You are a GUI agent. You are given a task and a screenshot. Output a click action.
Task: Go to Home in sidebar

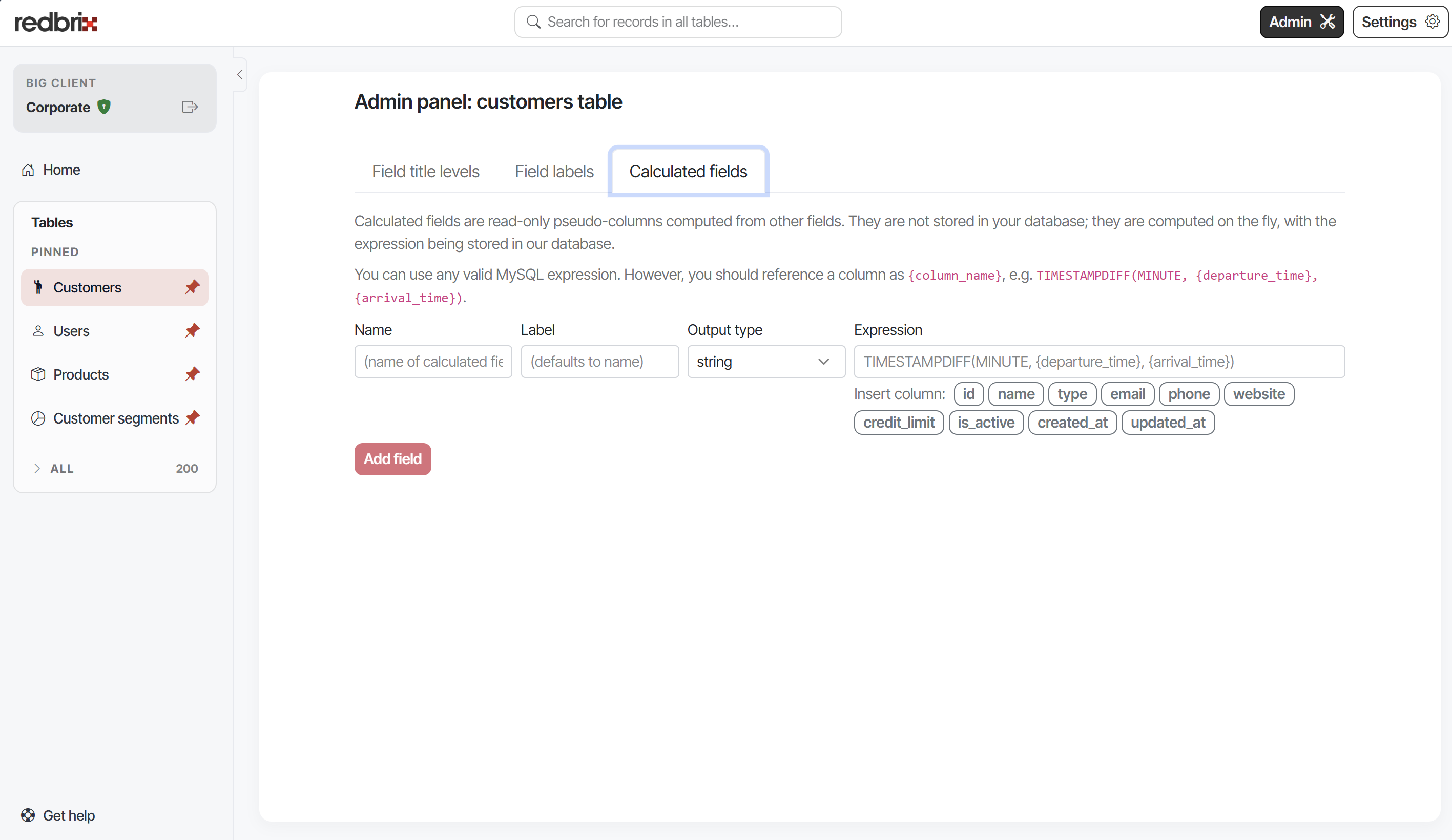[x=61, y=170]
